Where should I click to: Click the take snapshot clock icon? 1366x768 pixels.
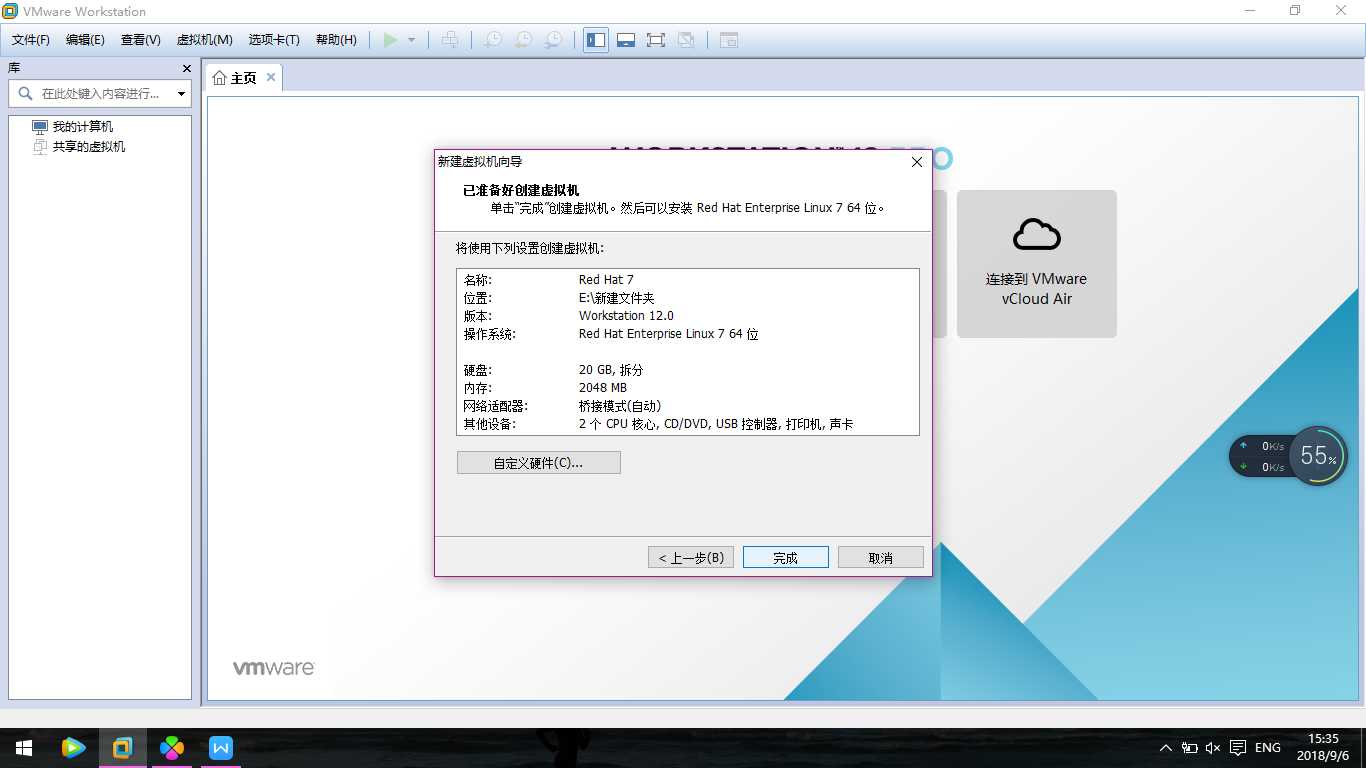click(493, 40)
